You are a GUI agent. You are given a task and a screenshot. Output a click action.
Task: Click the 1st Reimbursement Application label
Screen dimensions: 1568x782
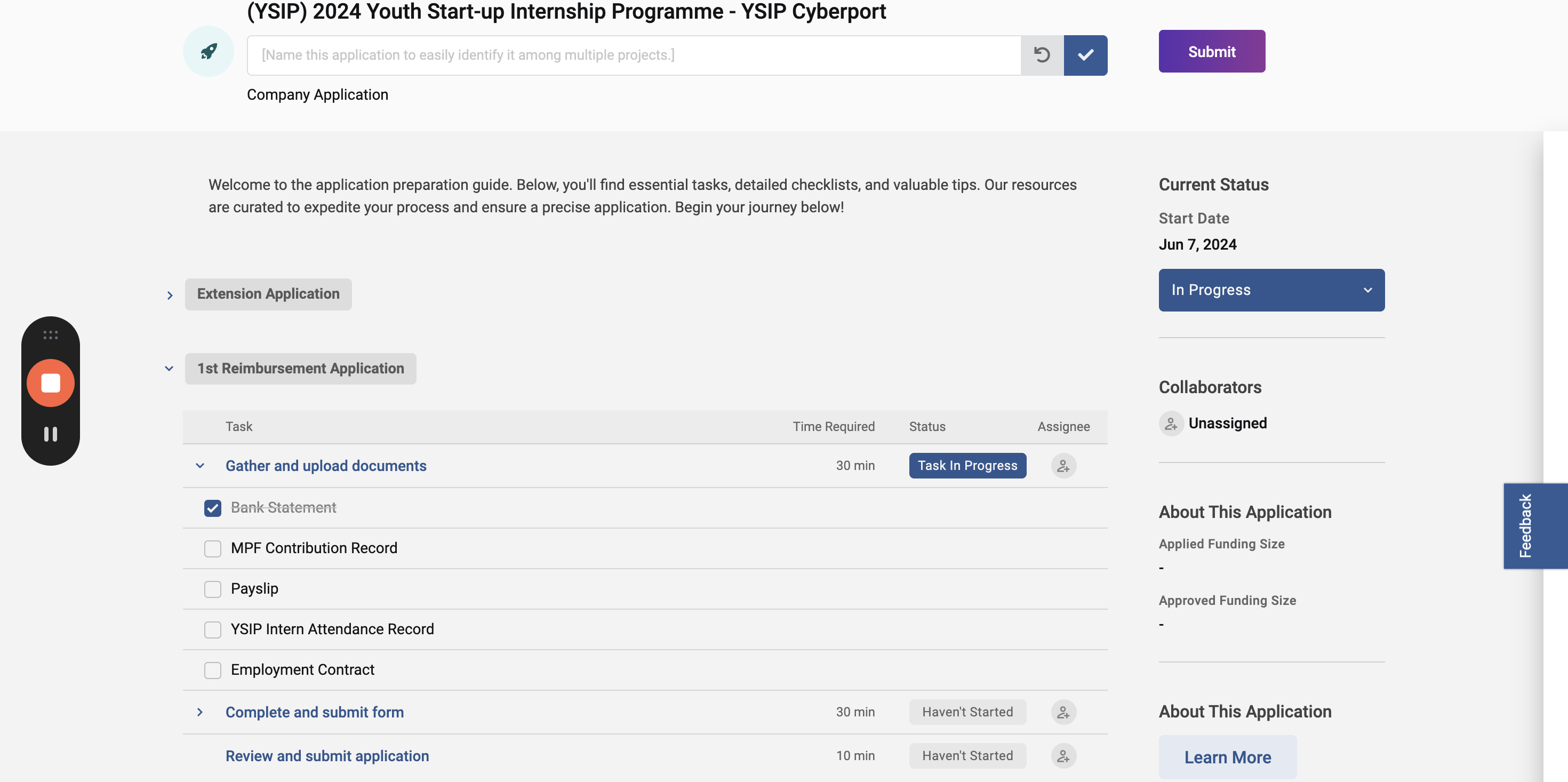[301, 369]
